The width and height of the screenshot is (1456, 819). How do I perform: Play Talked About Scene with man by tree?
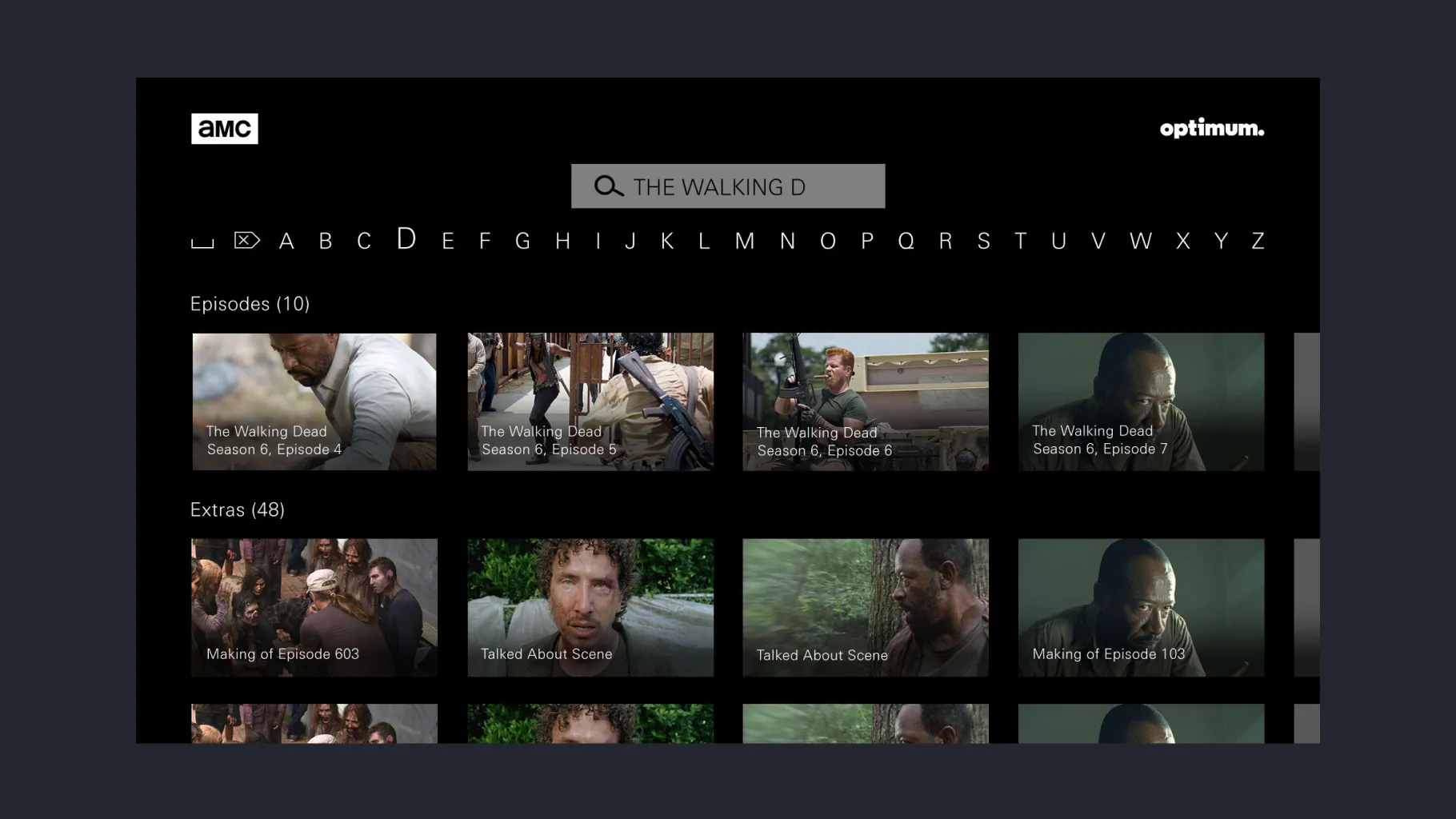point(866,607)
